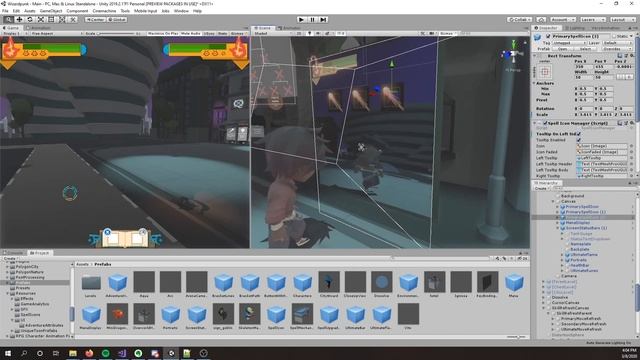
Task: Toggle Stats overlay in Game view
Action: pyautogui.click(x=222, y=33)
